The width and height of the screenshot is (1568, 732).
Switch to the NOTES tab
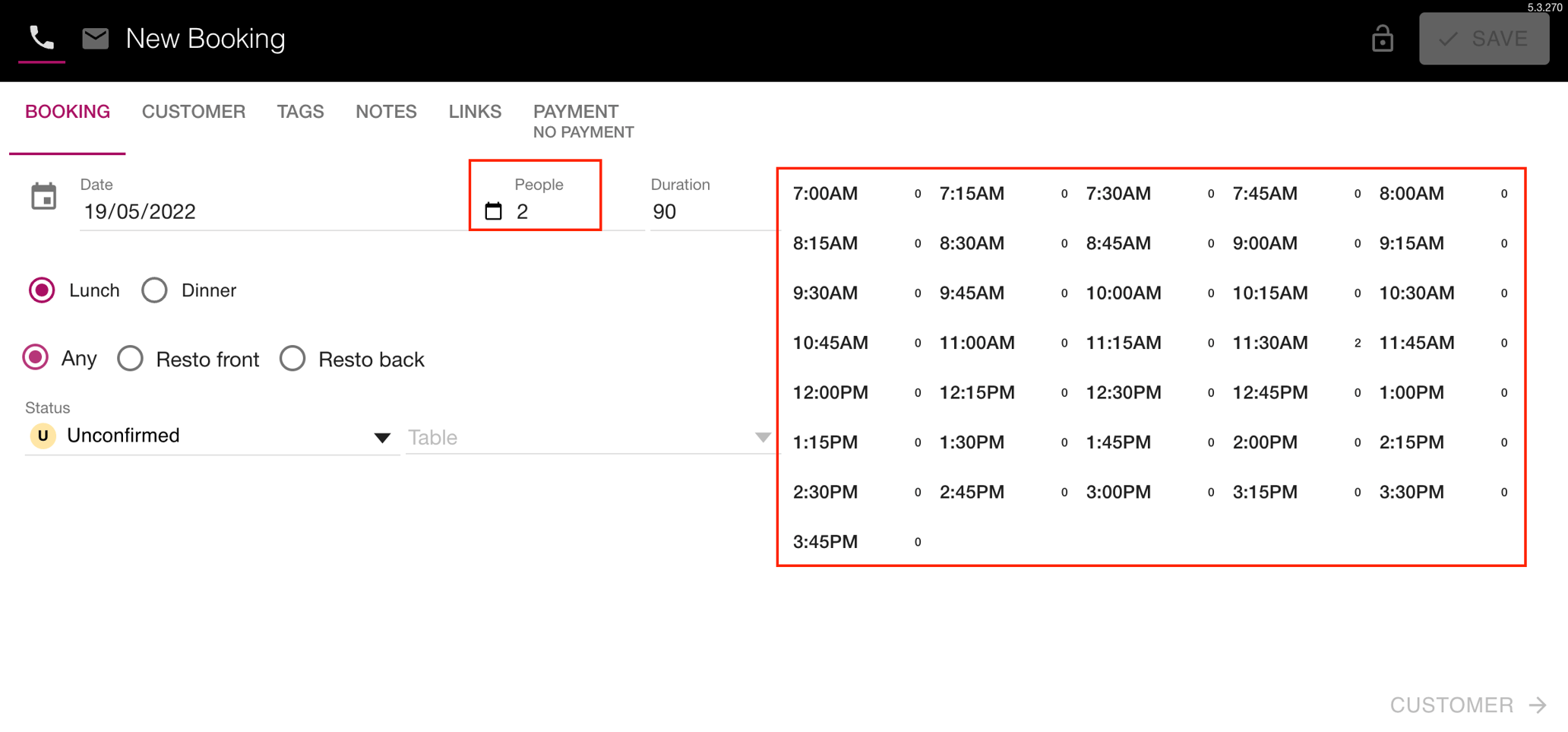coord(386,112)
